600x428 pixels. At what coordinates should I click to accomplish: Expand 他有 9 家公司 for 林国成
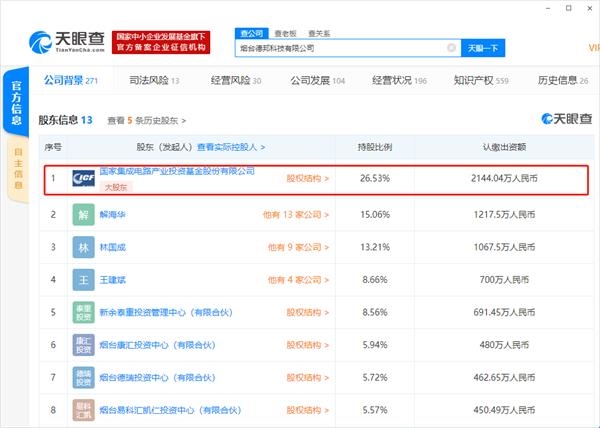[298, 247]
